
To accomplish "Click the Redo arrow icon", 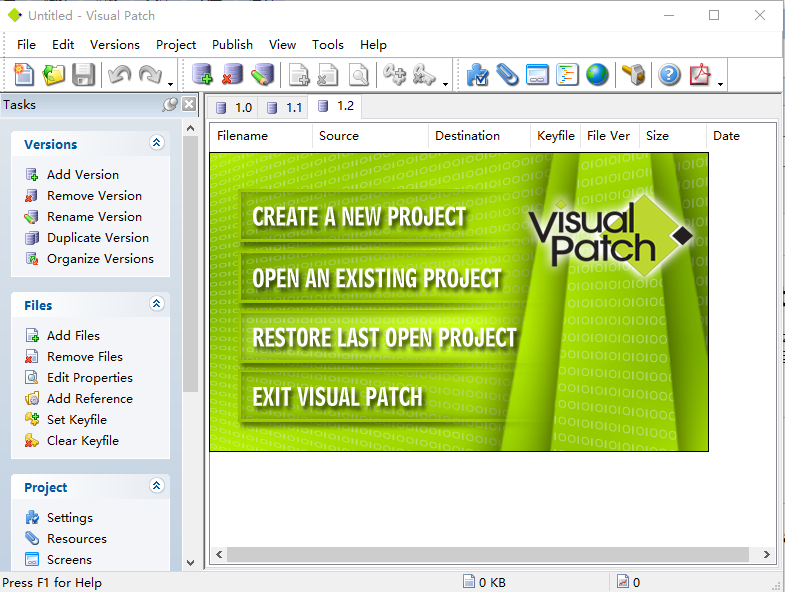I will (150, 75).
